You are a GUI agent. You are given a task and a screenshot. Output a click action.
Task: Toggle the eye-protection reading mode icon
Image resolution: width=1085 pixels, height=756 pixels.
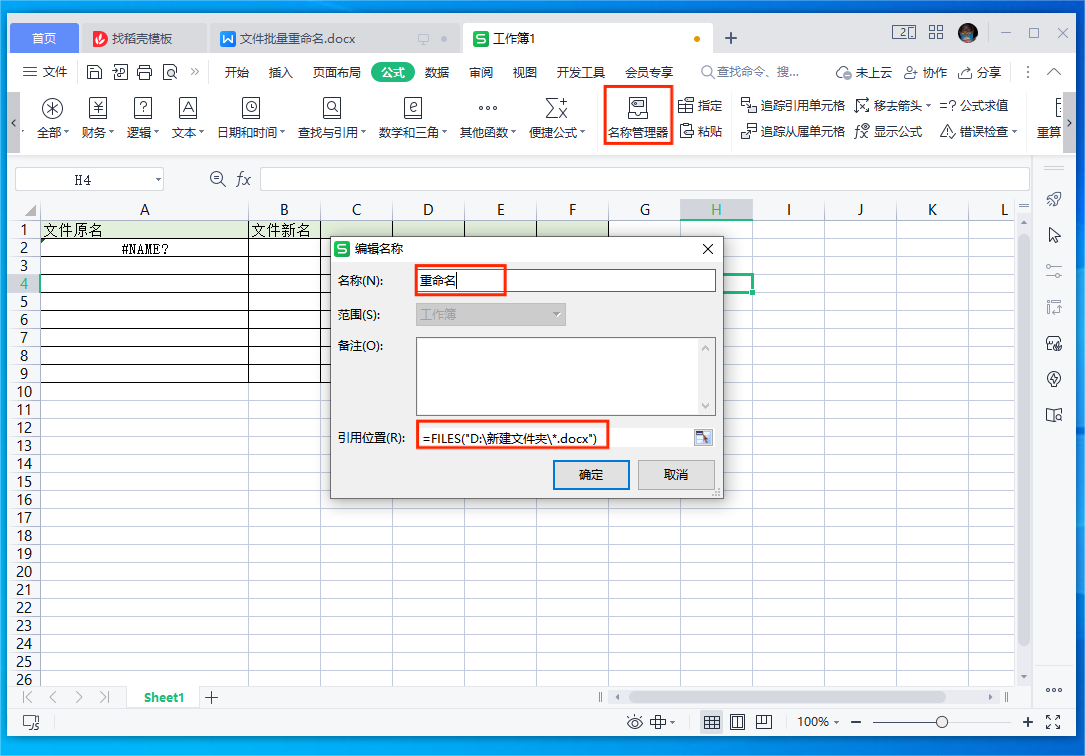(634, 722)
